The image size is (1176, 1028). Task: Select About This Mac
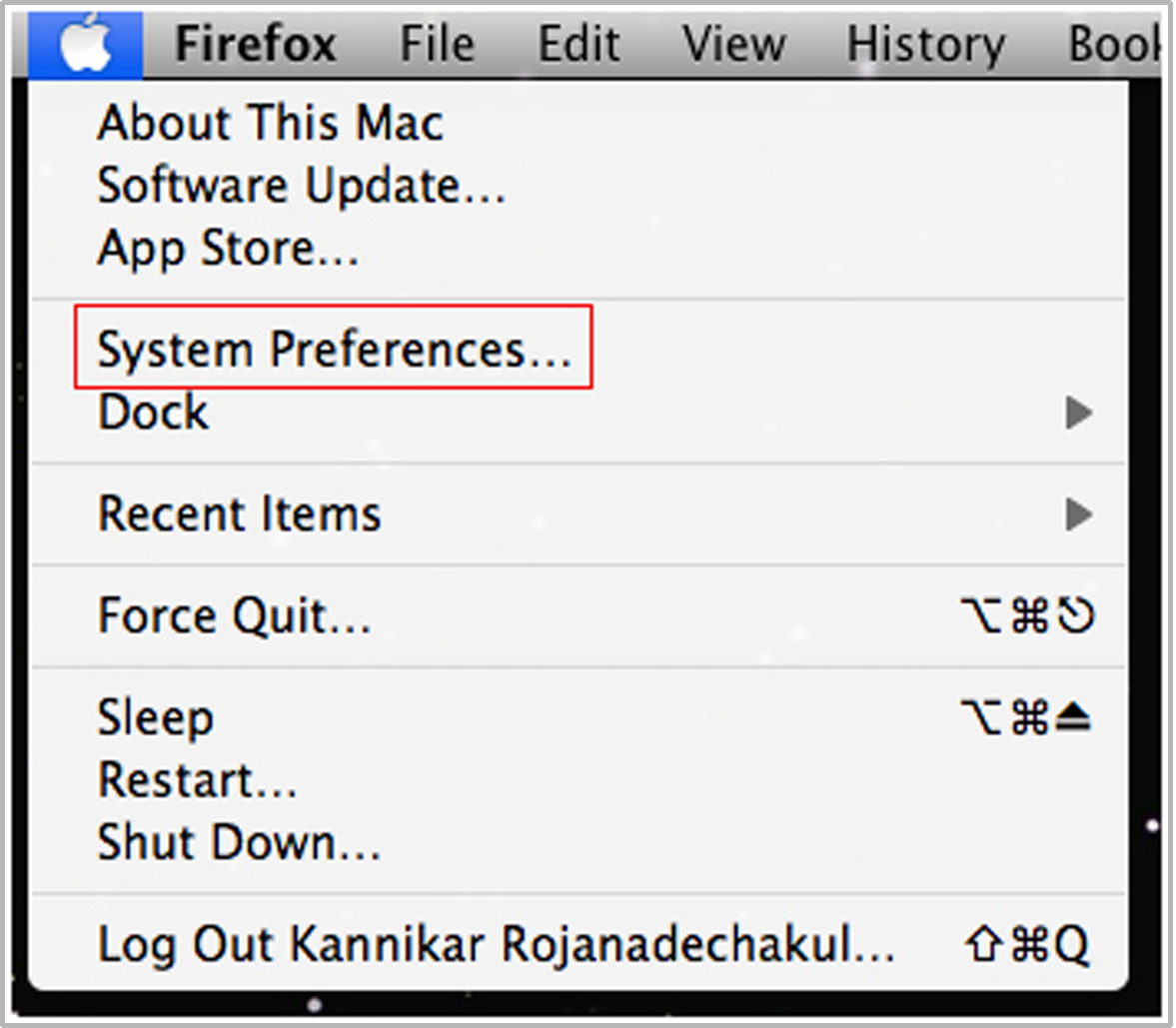pyautogui.click(x=270, y=124)
